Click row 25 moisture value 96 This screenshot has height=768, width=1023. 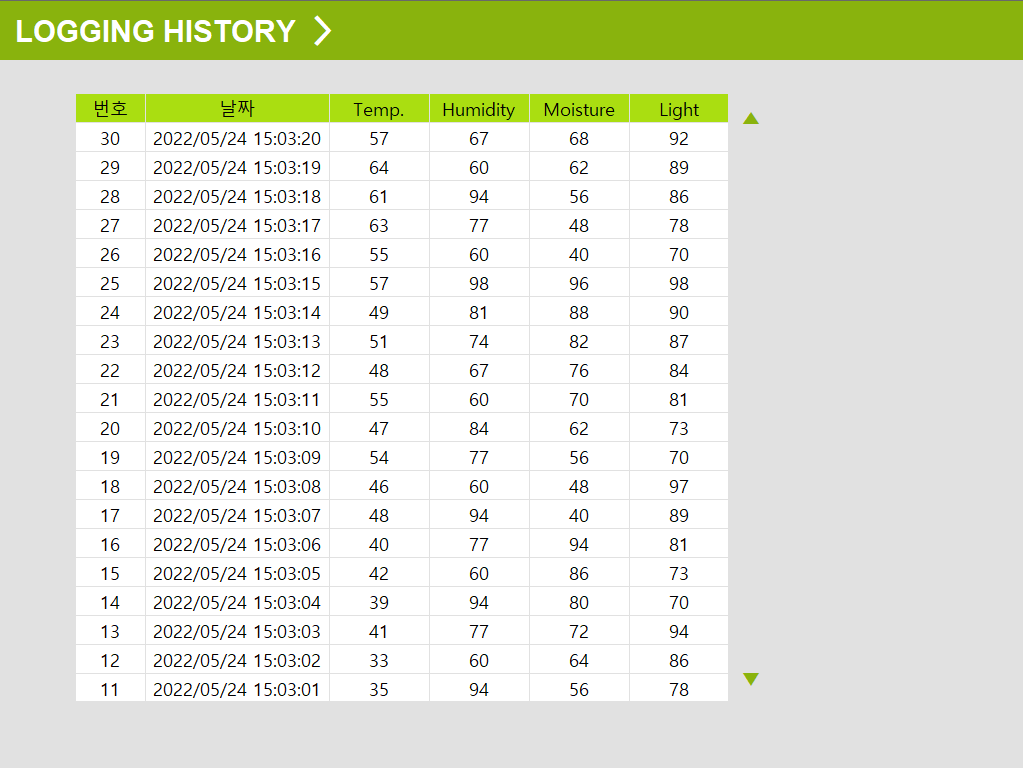[x=579, y=284]
